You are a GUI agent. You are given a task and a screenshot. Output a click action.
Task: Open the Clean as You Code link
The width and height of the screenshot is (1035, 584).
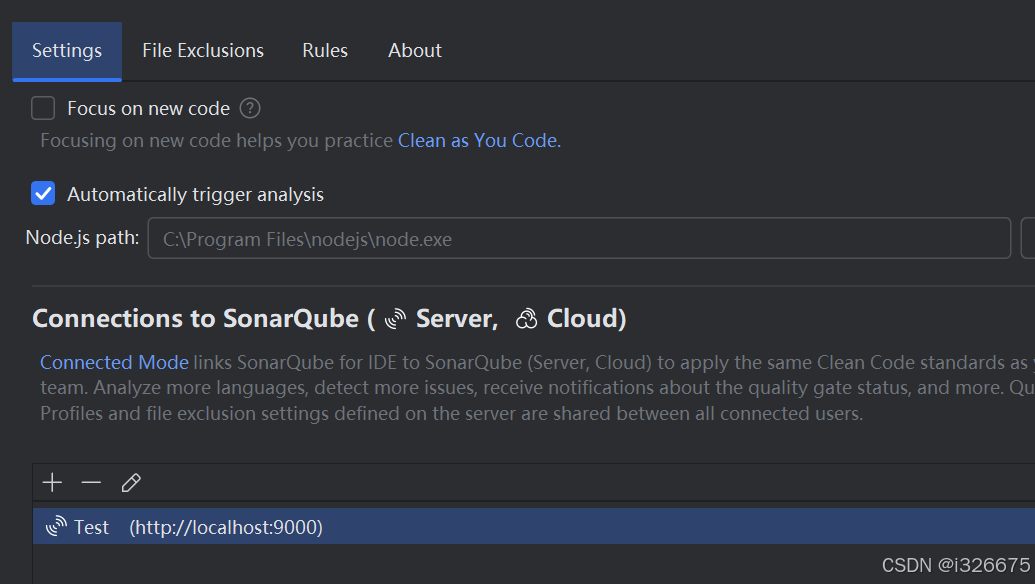click(x=479, y=141)
